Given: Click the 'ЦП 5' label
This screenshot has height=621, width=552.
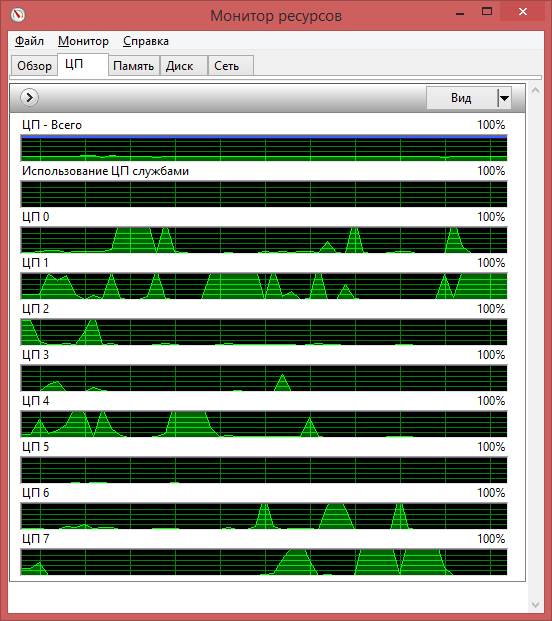Looking at the screenshot, I should click(36, 447).
